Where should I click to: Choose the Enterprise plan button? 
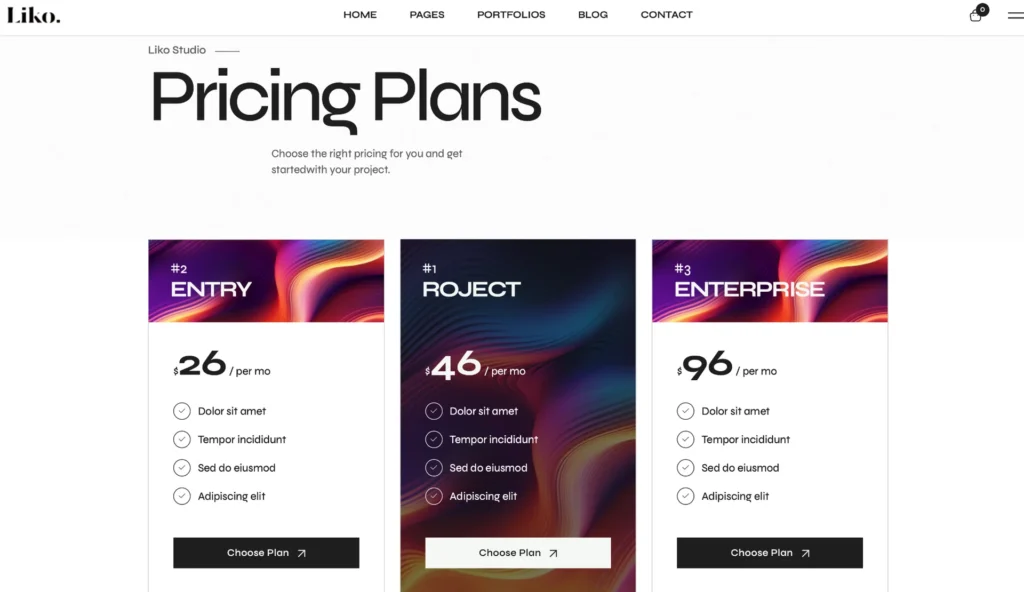point(770,553)
